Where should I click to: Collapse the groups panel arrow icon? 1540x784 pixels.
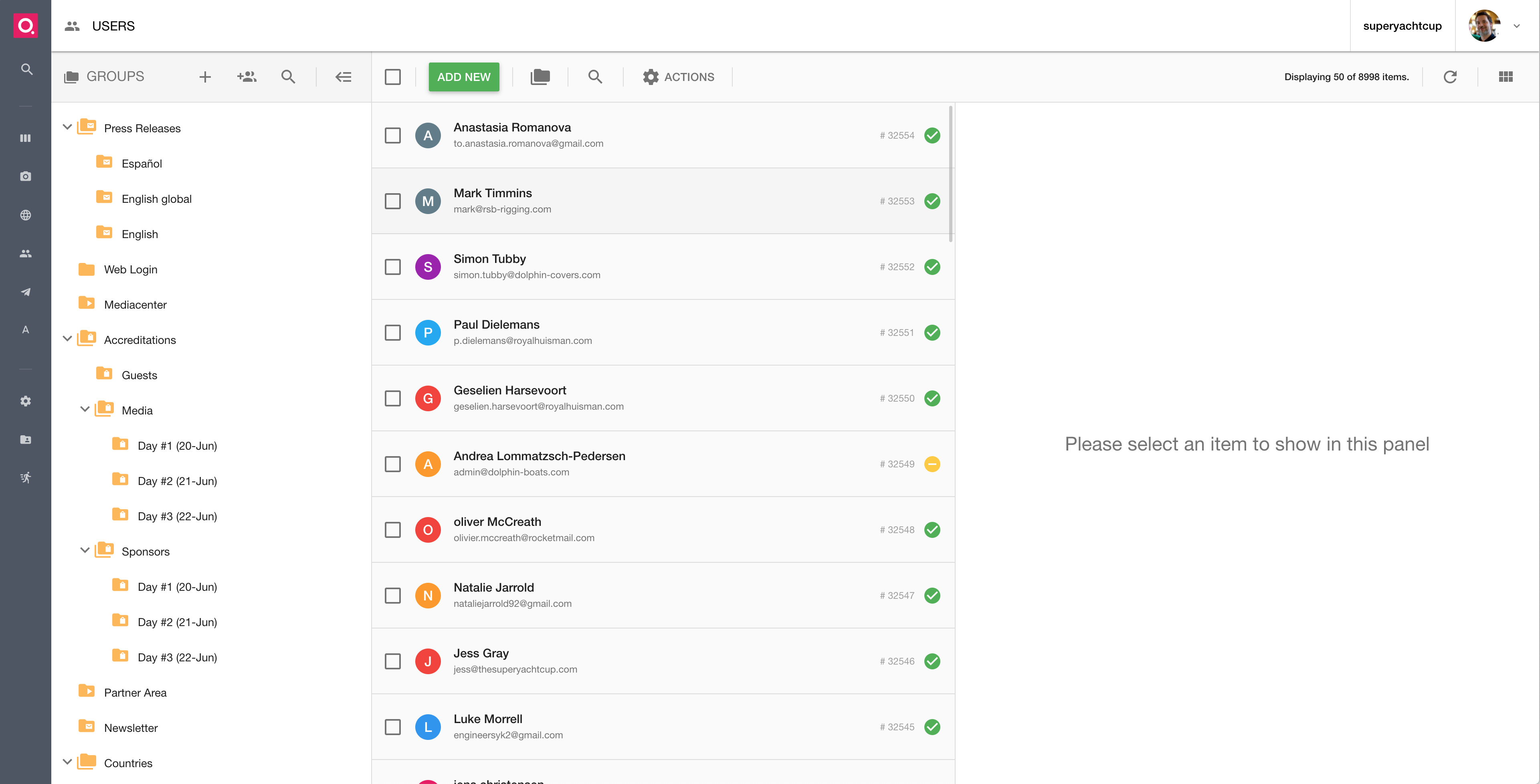[x=343, y=77]
